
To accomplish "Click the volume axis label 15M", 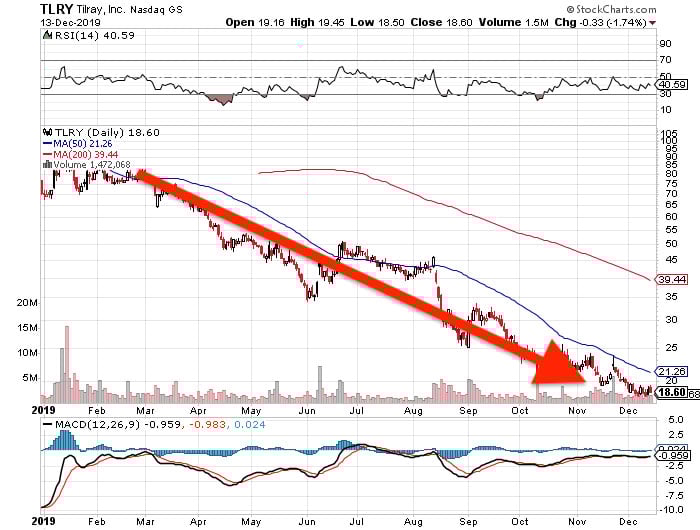I will tap(27, 328).
